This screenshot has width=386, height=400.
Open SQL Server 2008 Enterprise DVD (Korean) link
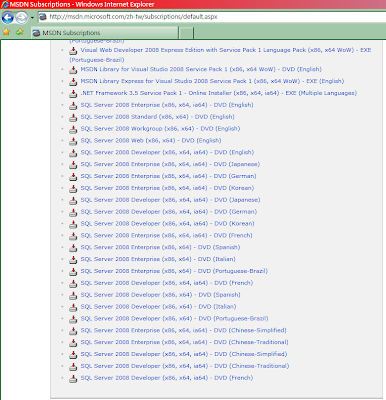coord(167,188)
